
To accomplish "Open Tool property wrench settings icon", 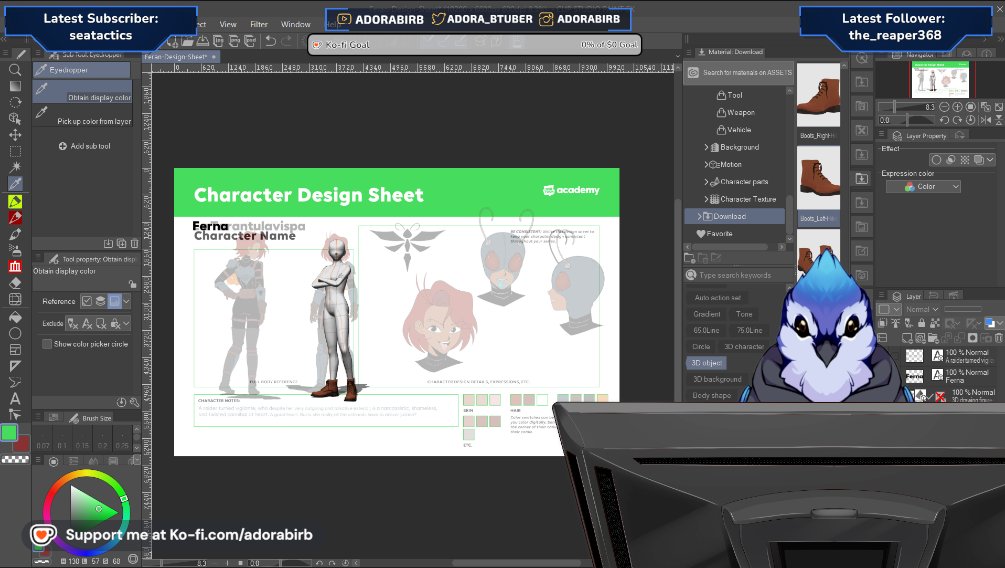I will click(134, 402).
